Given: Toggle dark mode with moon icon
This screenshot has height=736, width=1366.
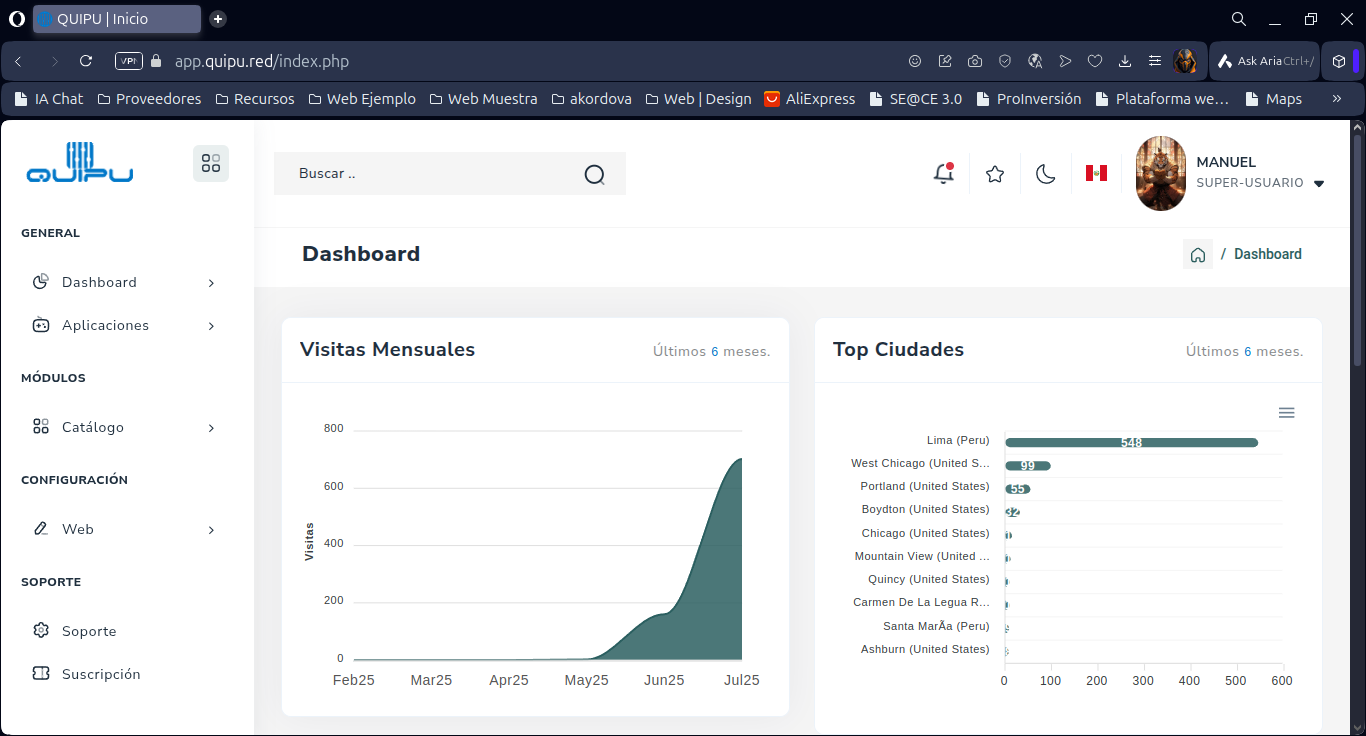Looking at the screenshot, I should [x=1045, y=174].
